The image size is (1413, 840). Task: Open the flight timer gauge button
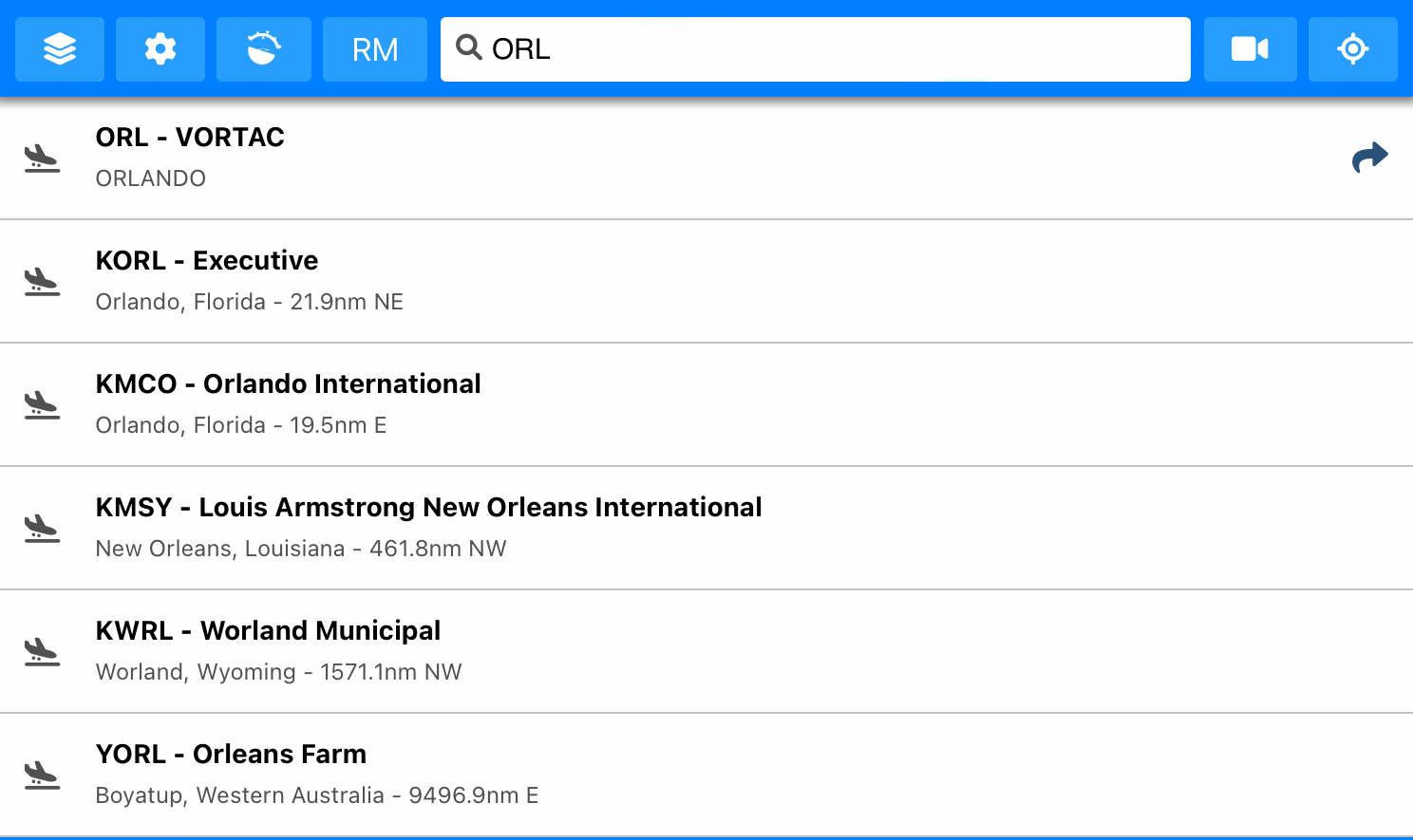[264, 48]
